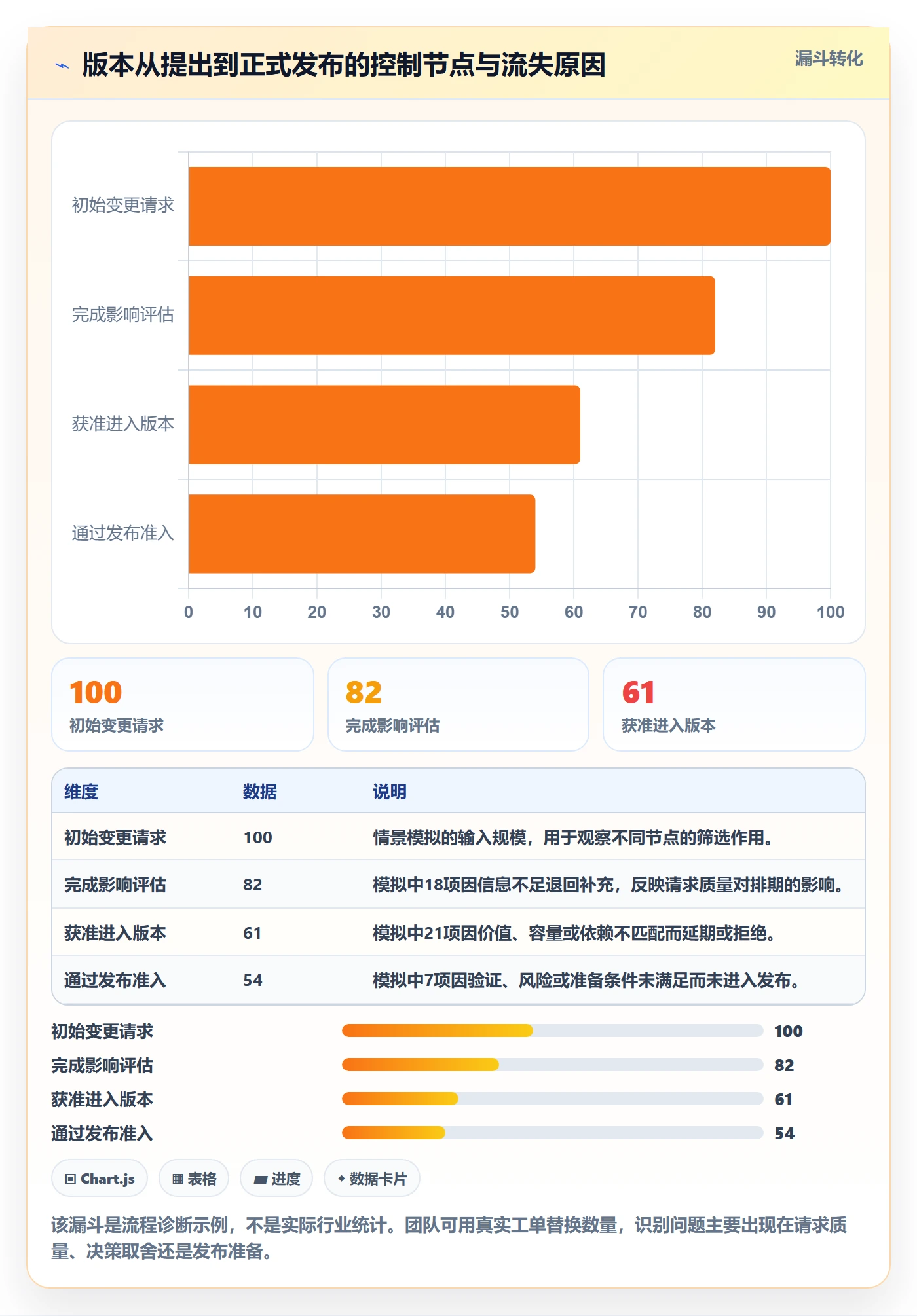Screen dimensions: 917x1316
Task: Click the 初始变更请求 progress bar
Action: 552,1031
